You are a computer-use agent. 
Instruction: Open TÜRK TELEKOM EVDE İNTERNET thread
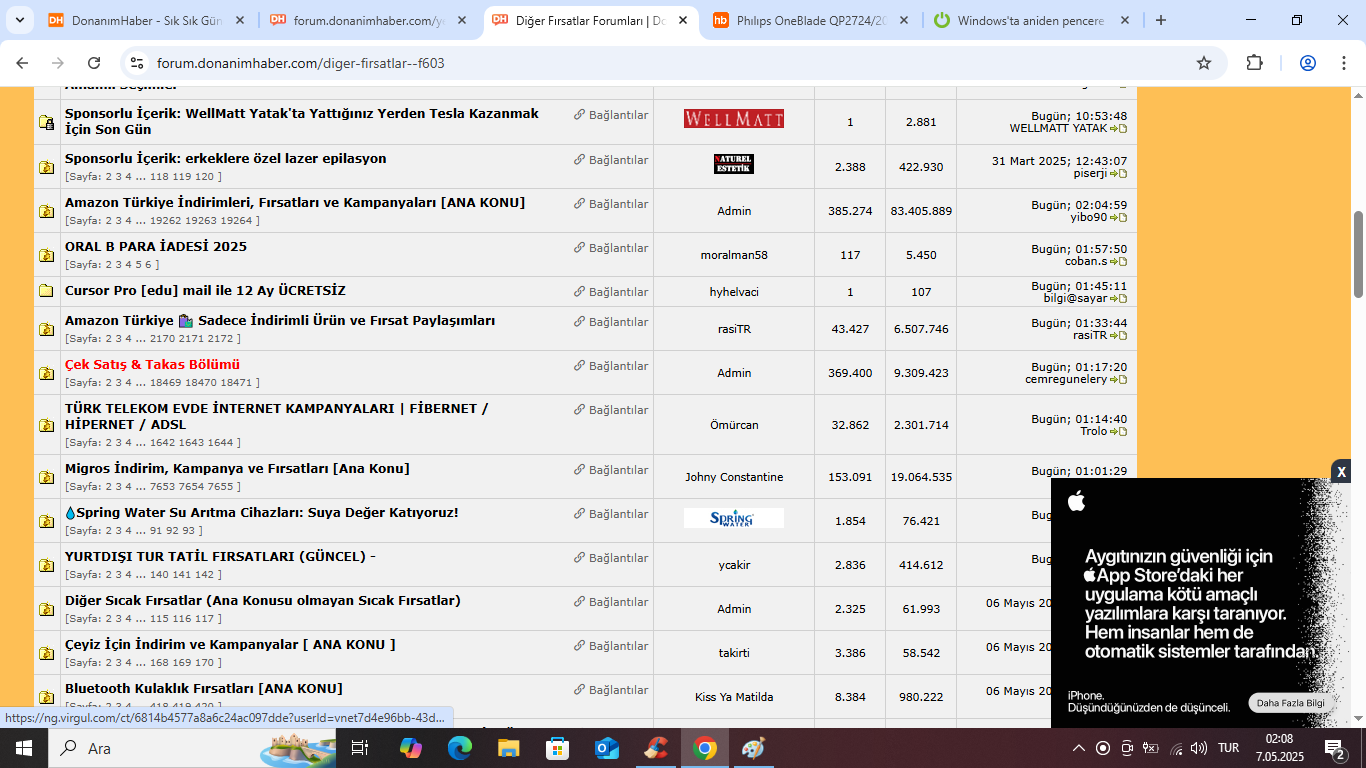277,416
